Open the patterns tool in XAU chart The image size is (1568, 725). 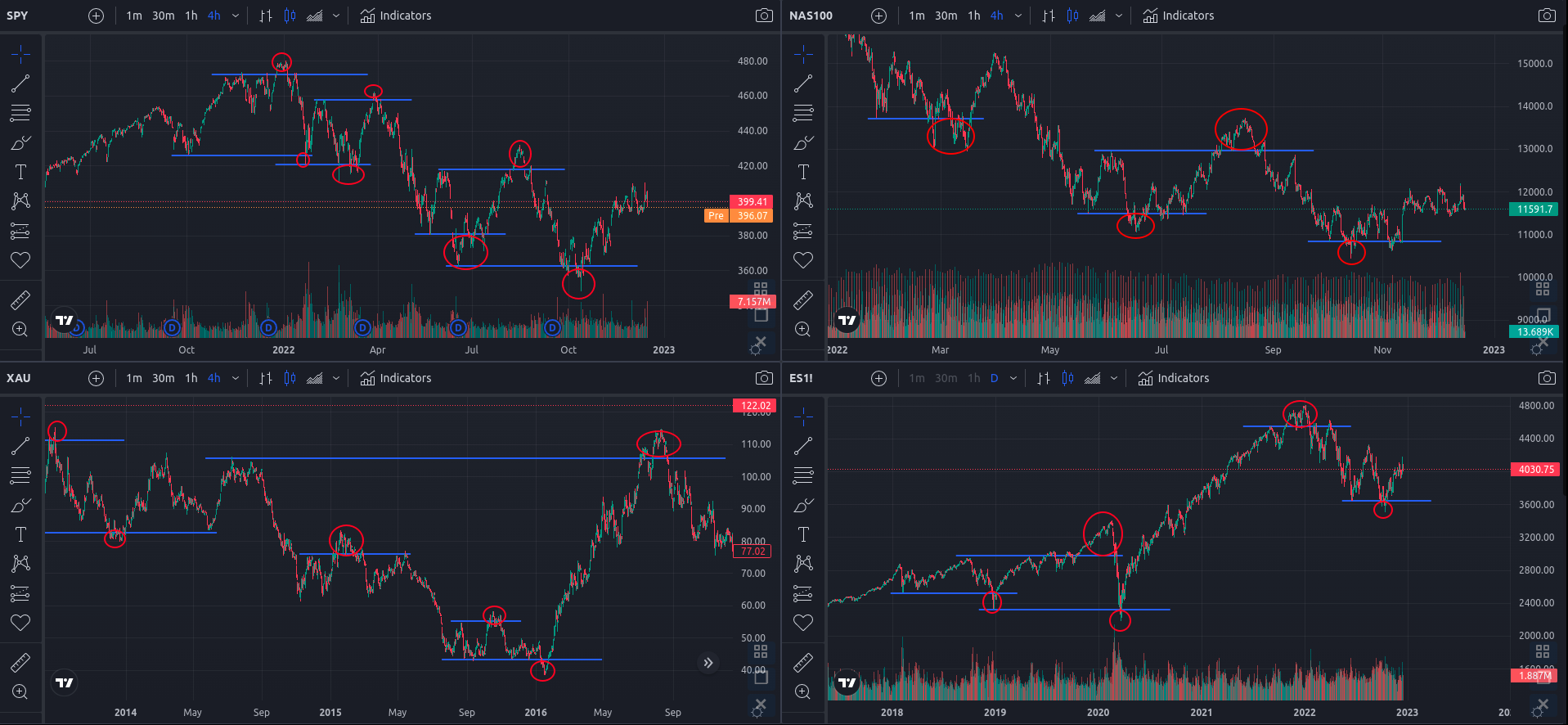point(20,564)
